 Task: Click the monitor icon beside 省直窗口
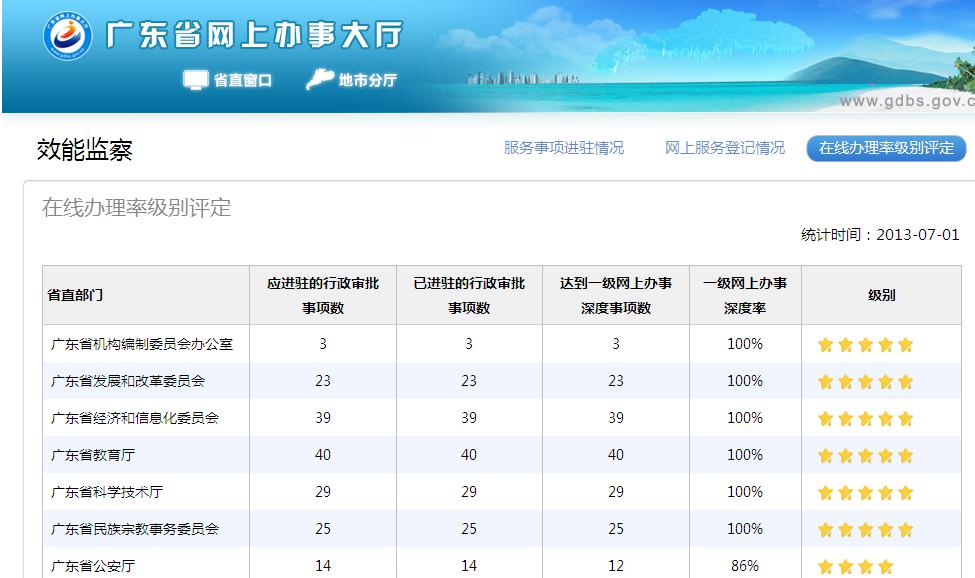click(196, 80)
